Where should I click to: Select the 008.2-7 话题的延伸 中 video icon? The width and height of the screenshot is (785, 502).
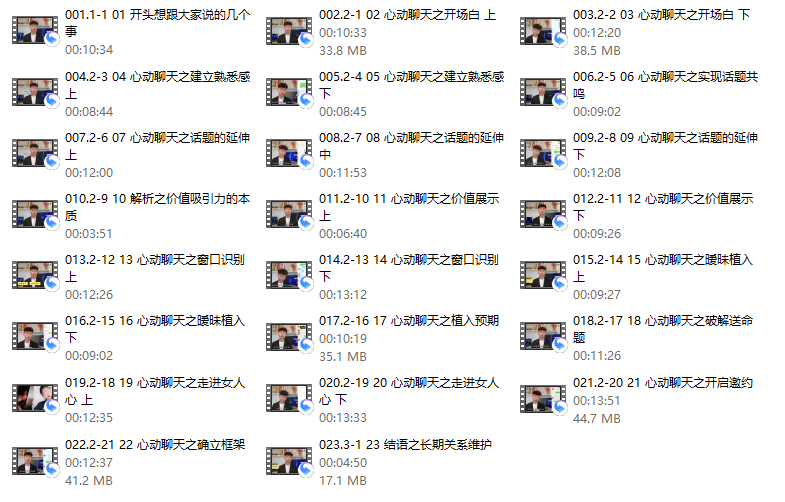point(289,153)
